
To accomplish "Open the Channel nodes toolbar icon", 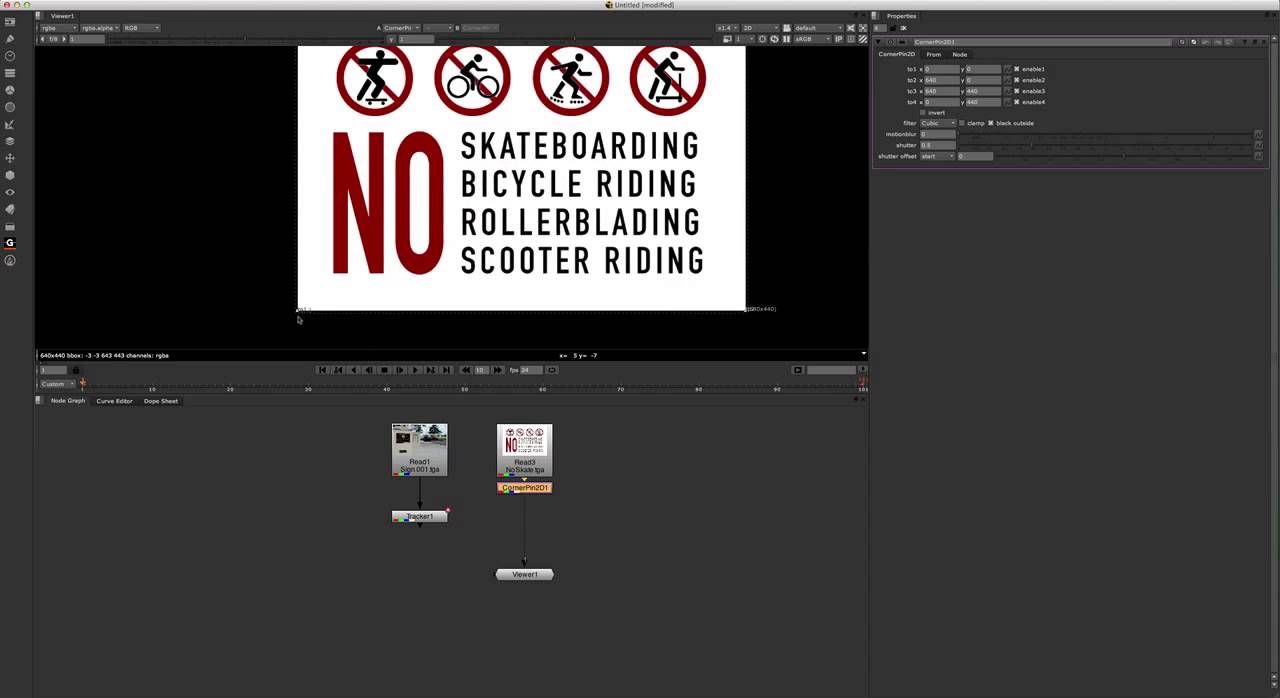I will point(10,73).
